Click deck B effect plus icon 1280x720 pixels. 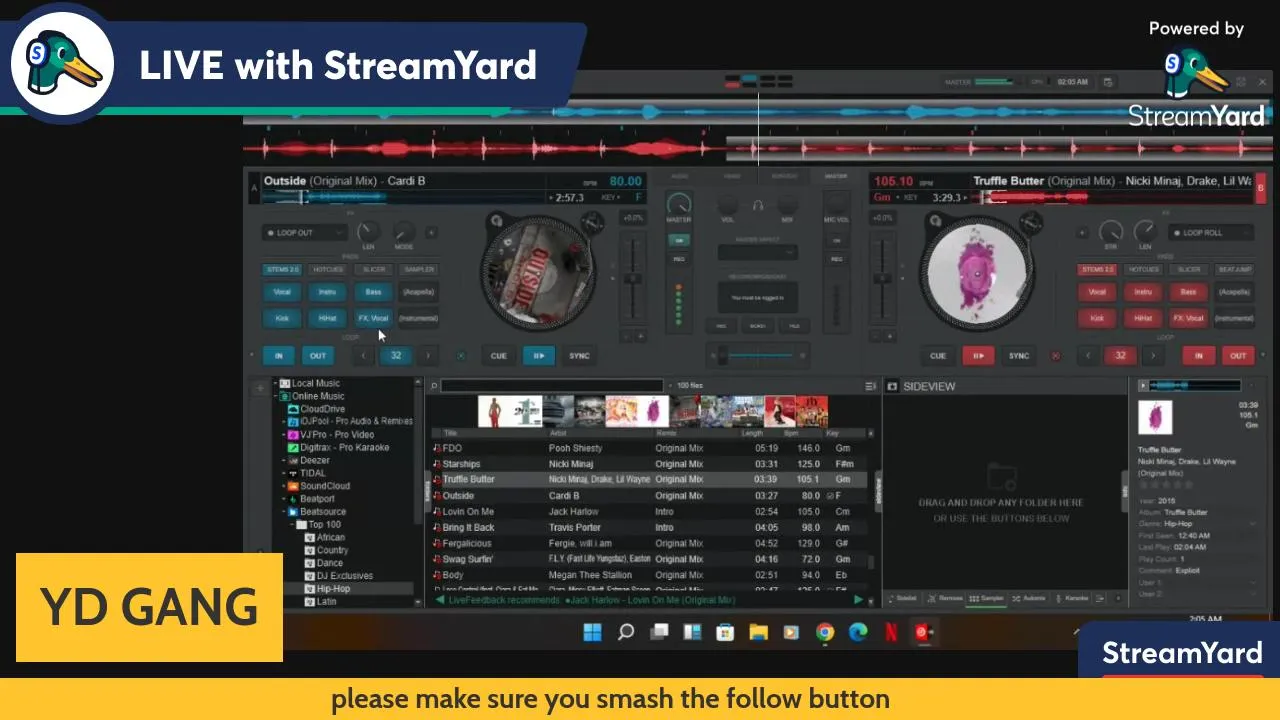click(1082, 233)
